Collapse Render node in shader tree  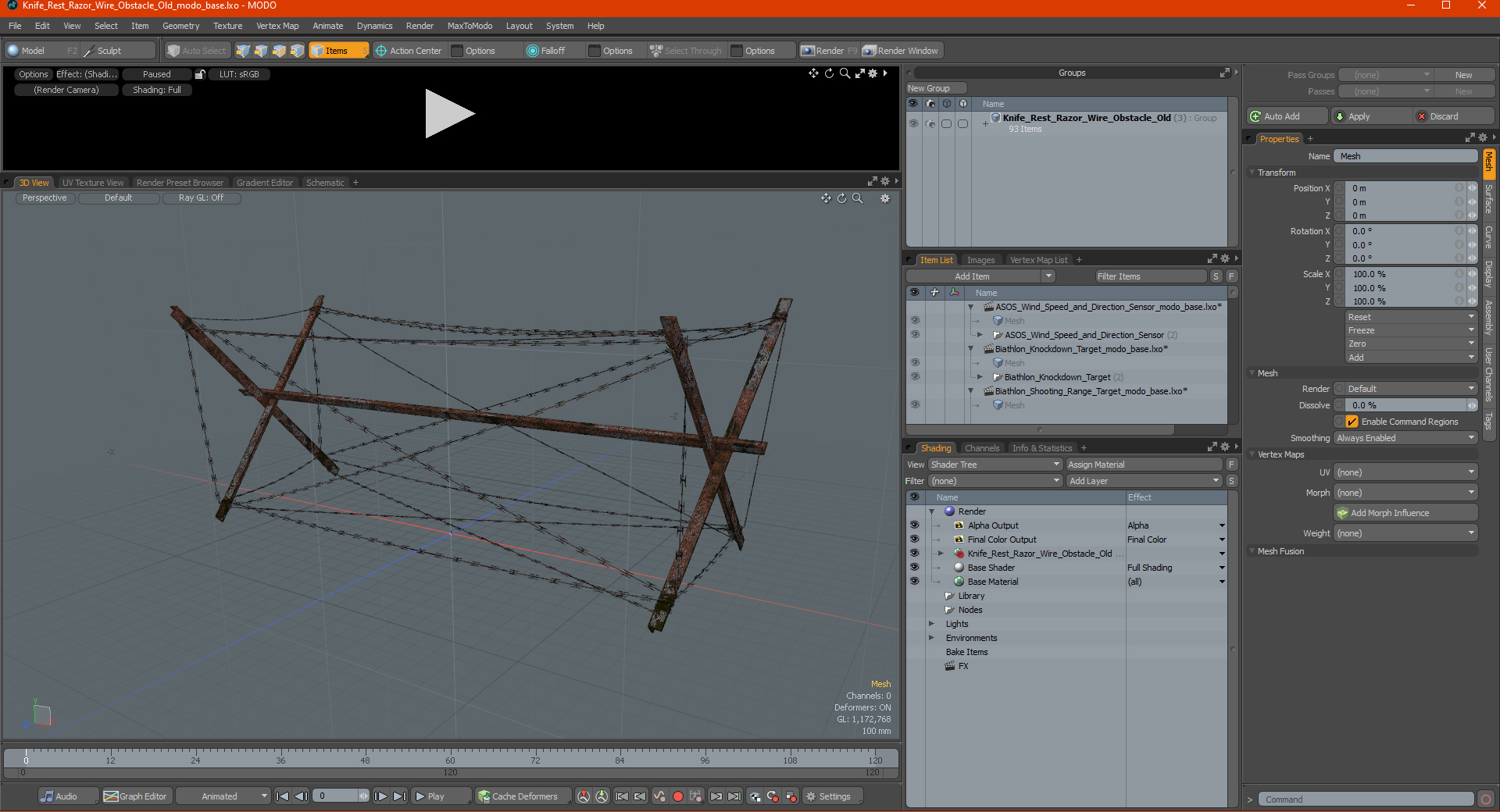point(931,511)
